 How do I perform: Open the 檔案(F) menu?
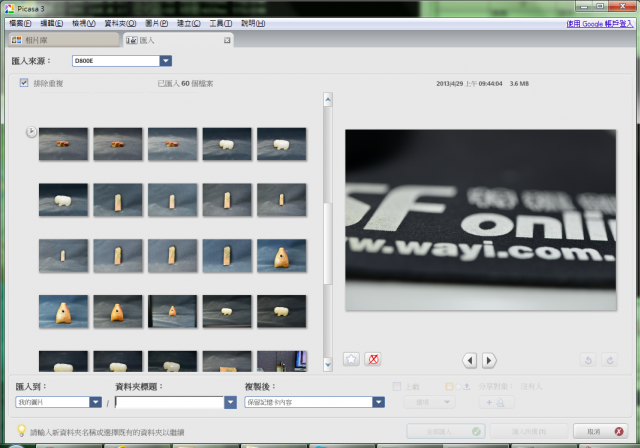tap(20, 23)
